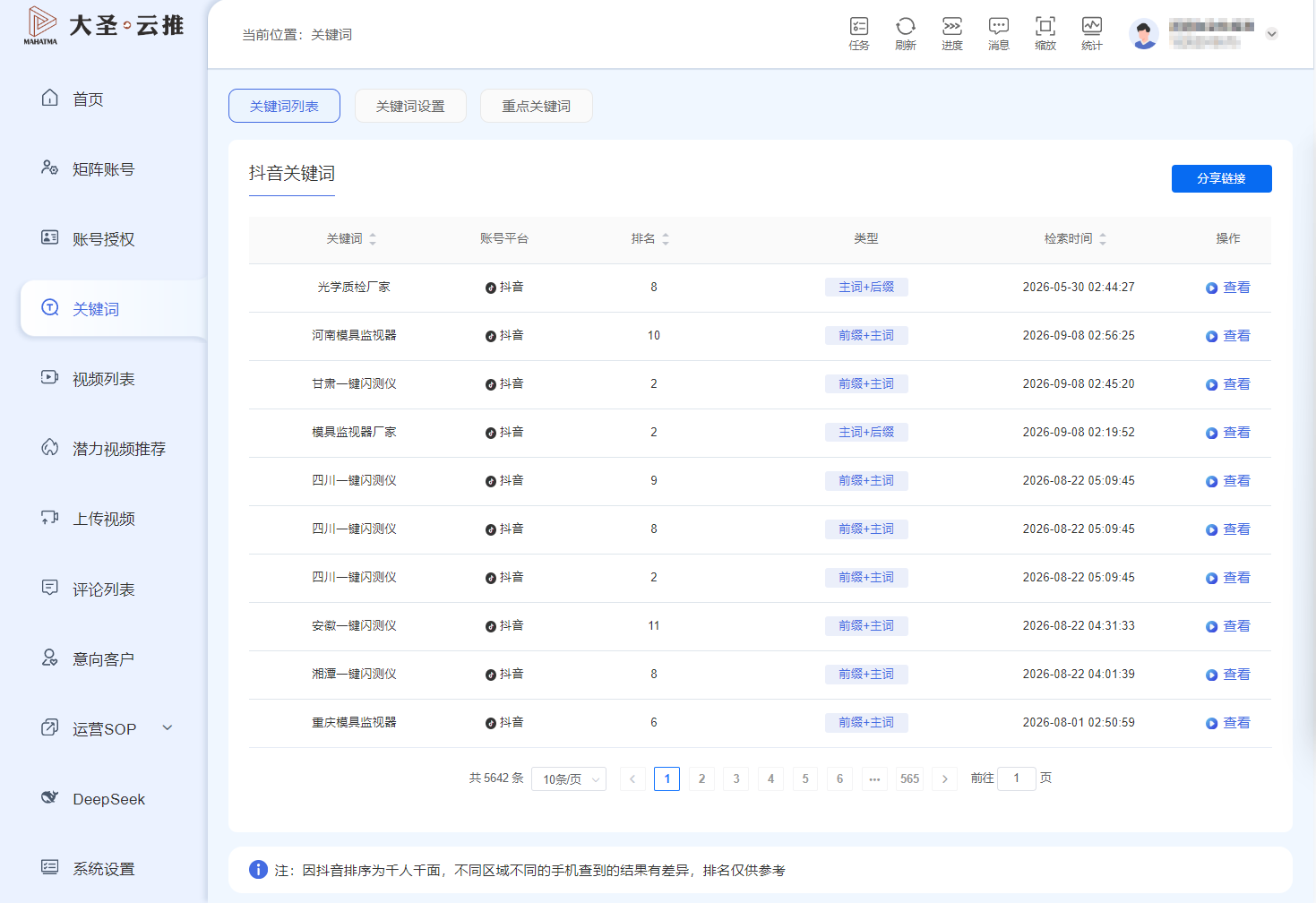The width and height of the screenshot is (1316, 903).
Task: Click the 主词+后缀 tag for 模具监视器厂家
Action: (x=866, y=432)
